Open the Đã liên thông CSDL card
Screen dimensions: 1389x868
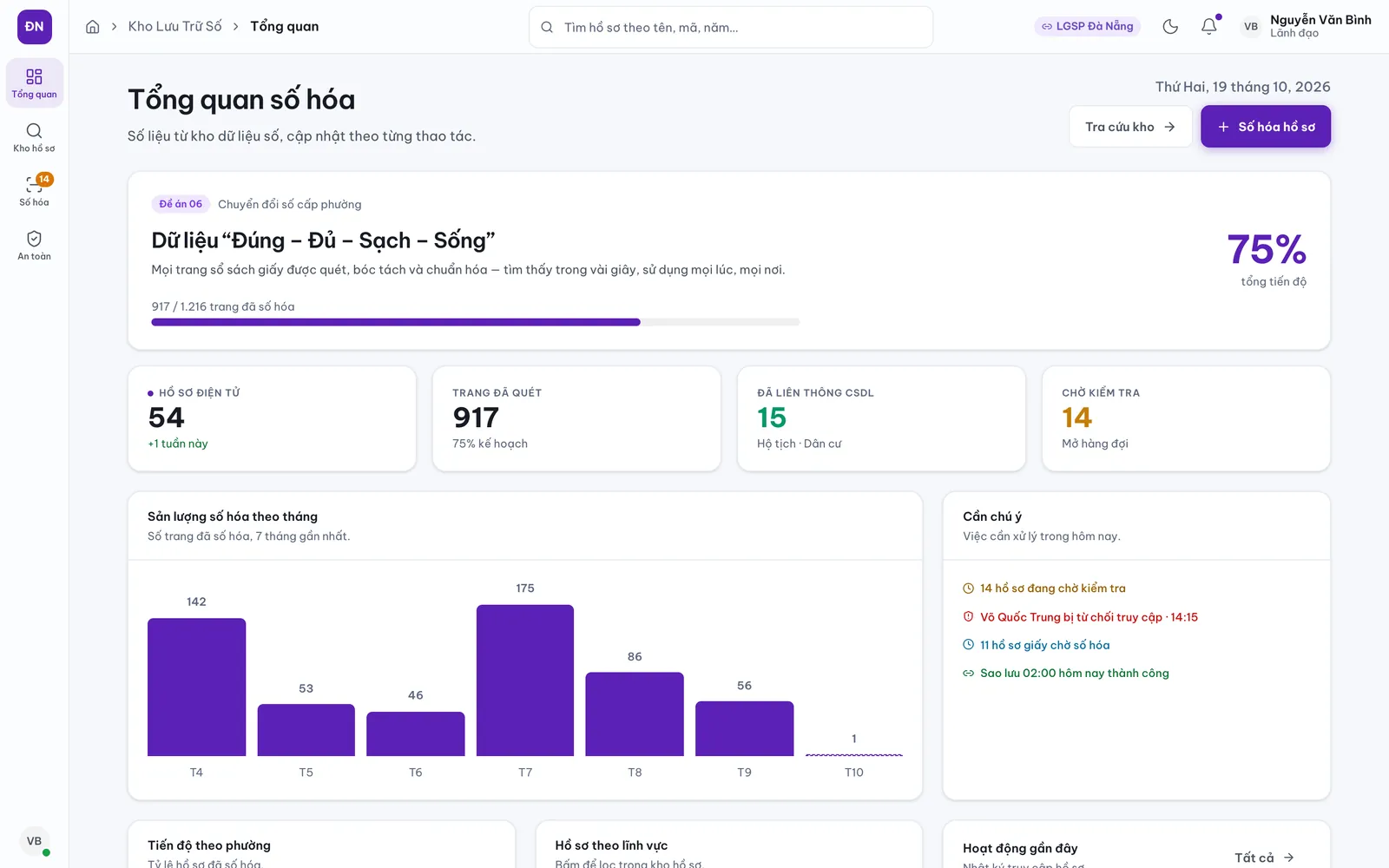[881, 418]
